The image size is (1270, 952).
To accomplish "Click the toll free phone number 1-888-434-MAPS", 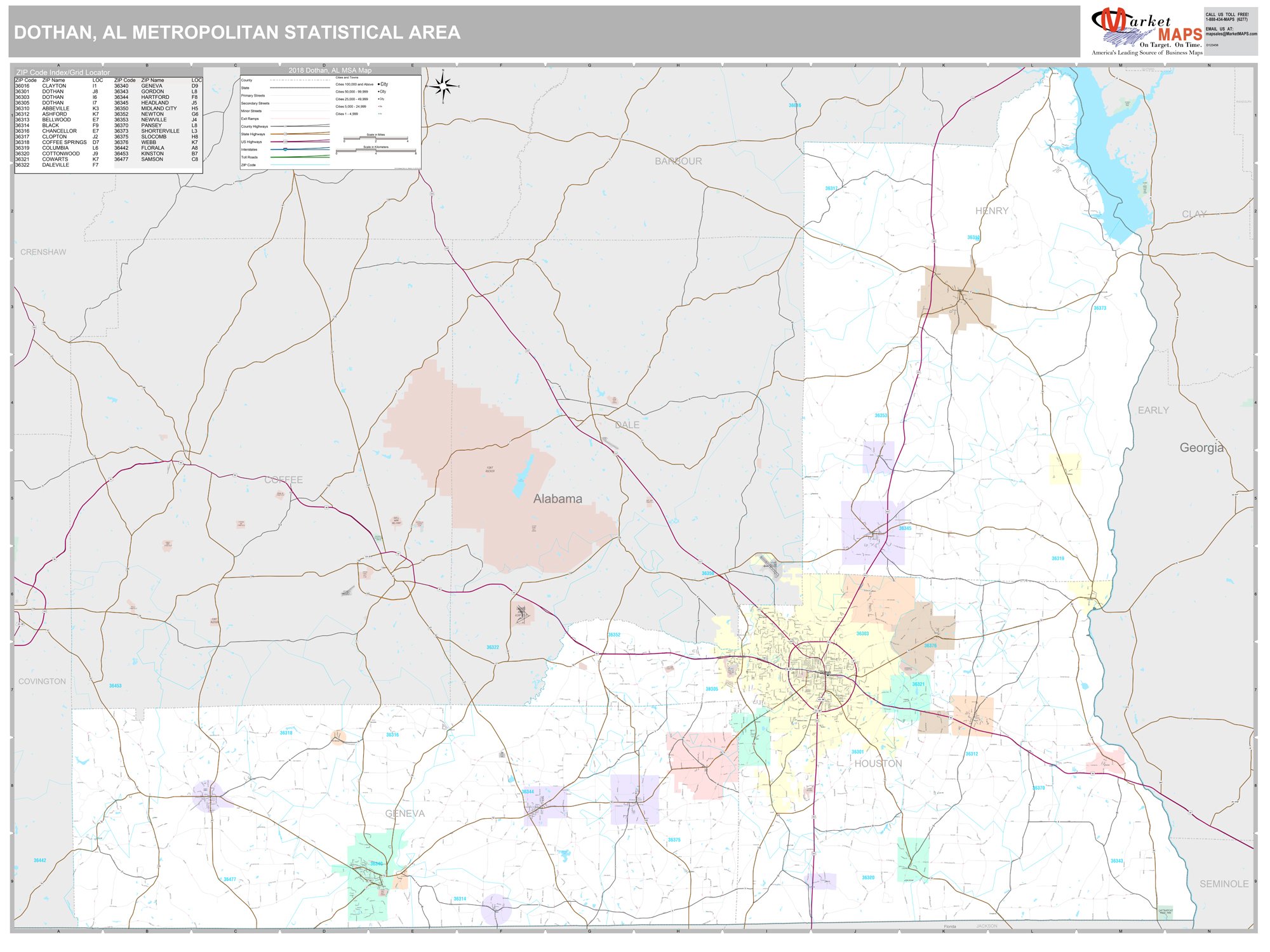I will [x=1226, y=20].
